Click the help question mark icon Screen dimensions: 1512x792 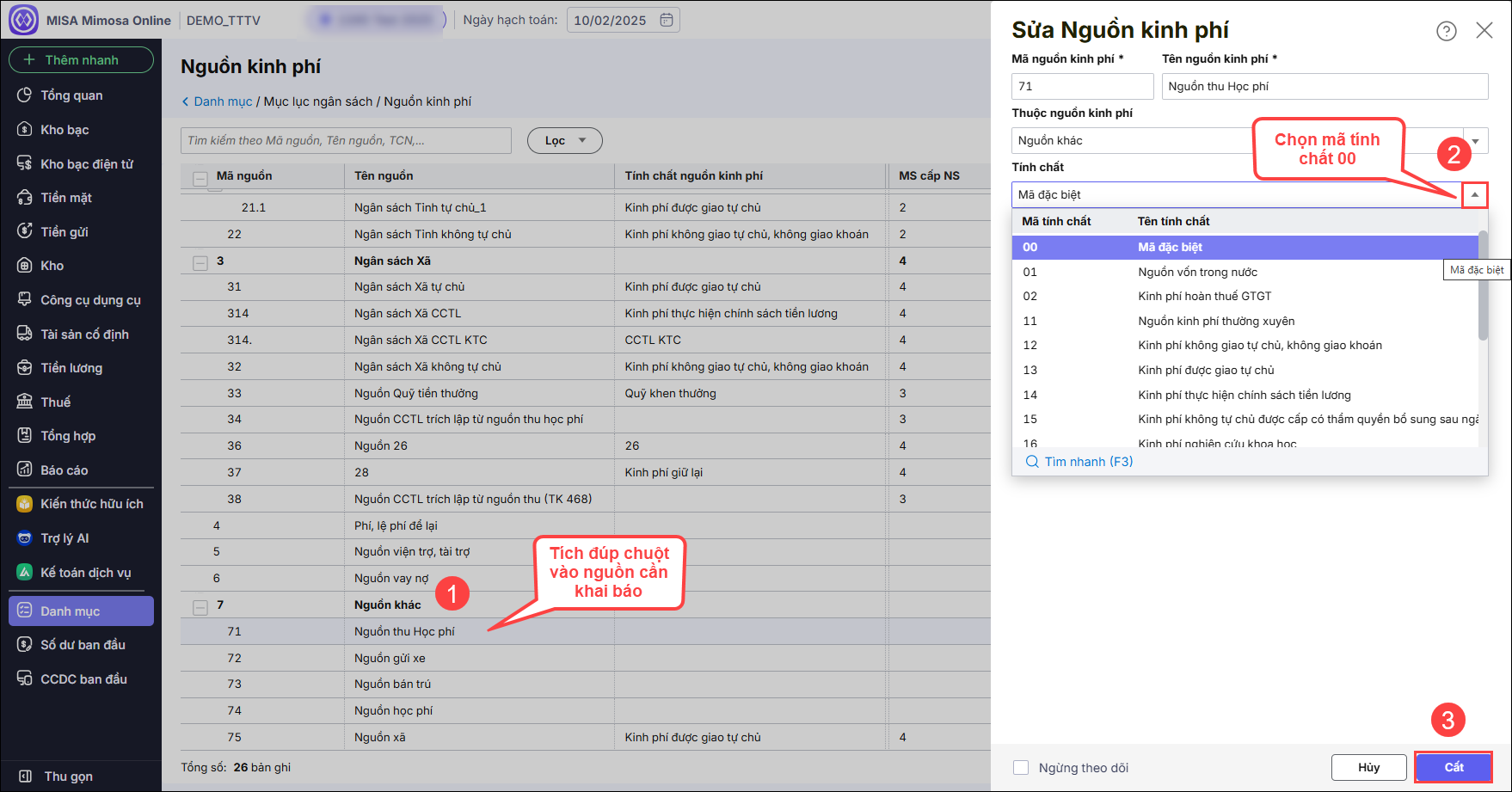pyautogui.click(x=1446, y=31)
